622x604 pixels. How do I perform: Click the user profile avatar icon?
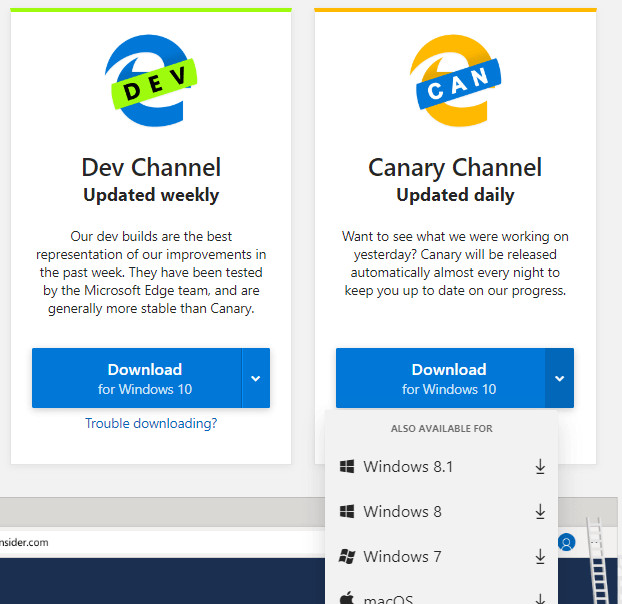(566, 542)
